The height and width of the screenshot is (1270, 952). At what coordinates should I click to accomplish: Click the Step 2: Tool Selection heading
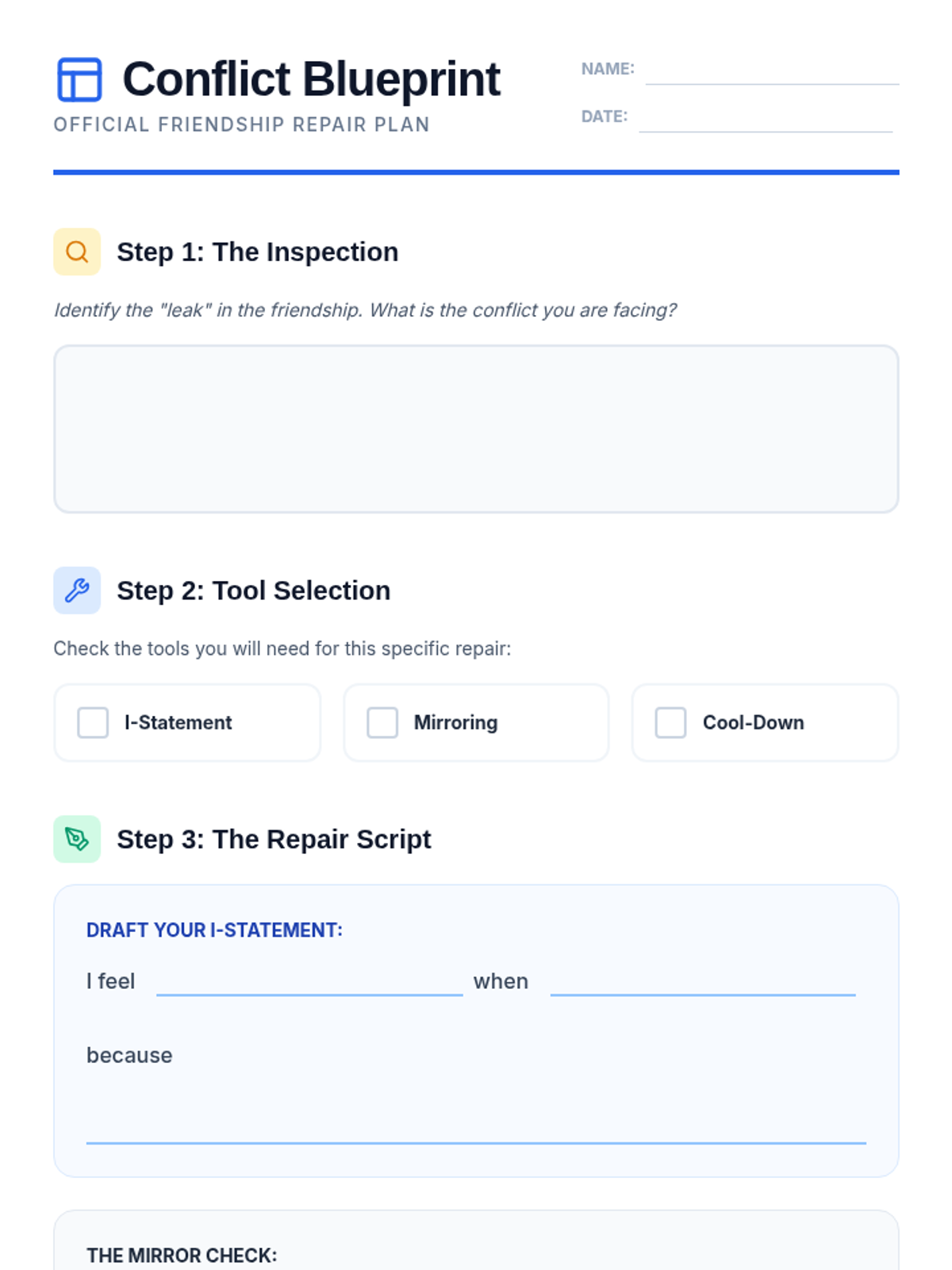pyautogui.click(x=254, y=591)
